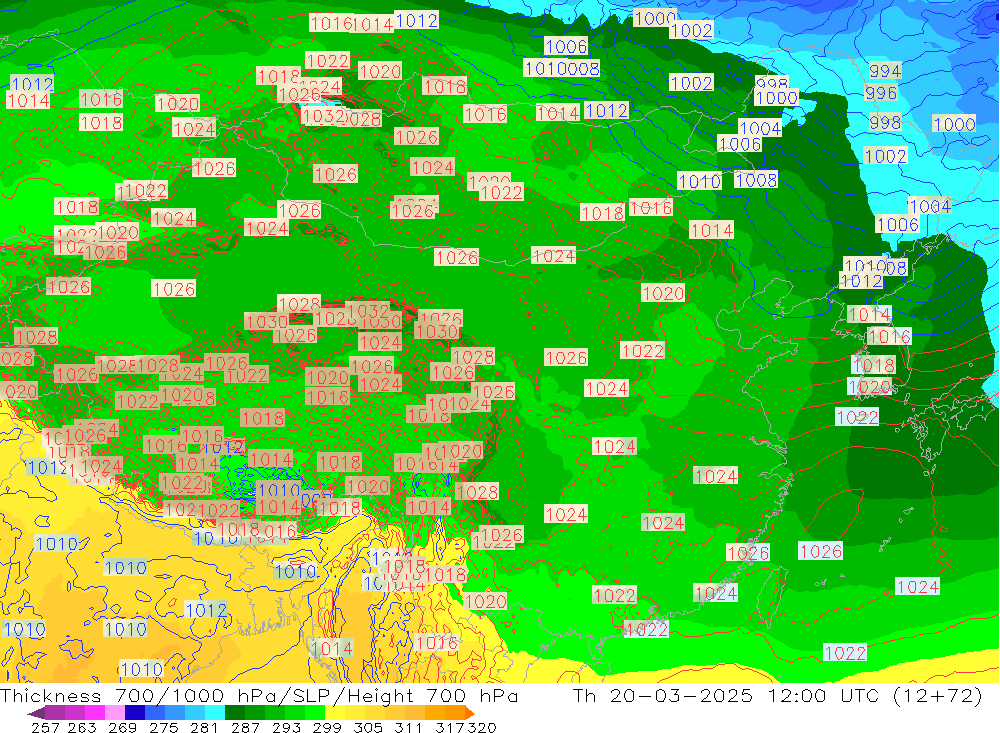1000x733 pixels.
Task: Click the legend value 299
Action: pyautogui.click(x=327, y=727)
